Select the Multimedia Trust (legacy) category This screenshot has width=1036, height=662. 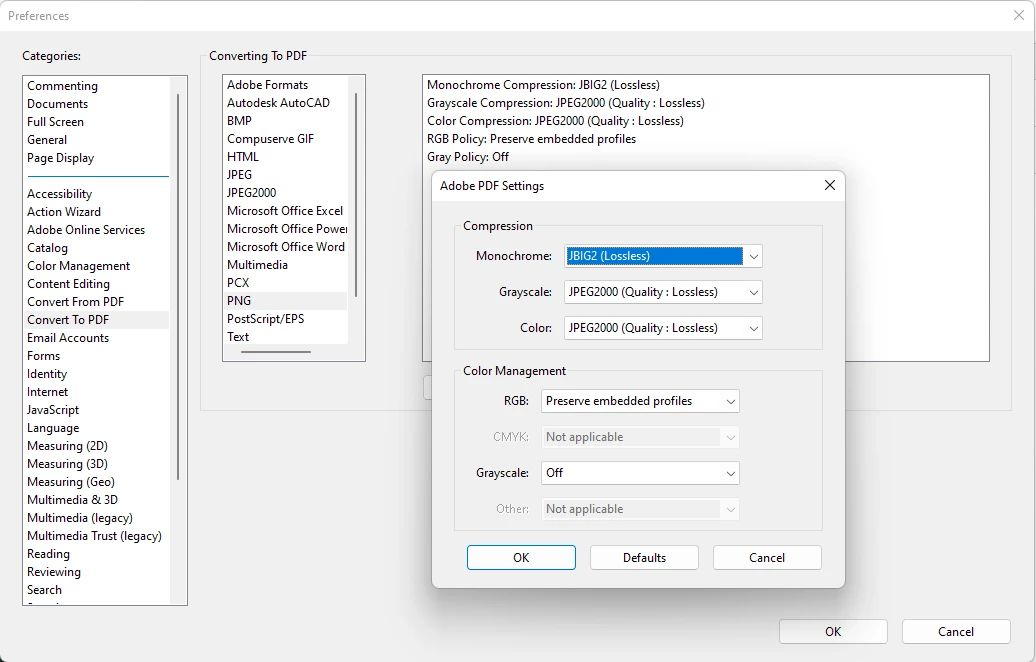click(94, 536)
